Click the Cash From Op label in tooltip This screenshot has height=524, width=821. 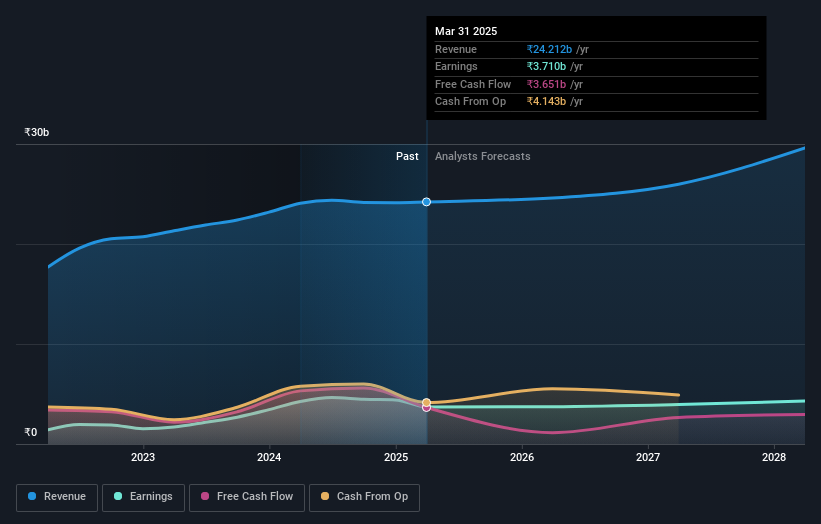(471, 102)
